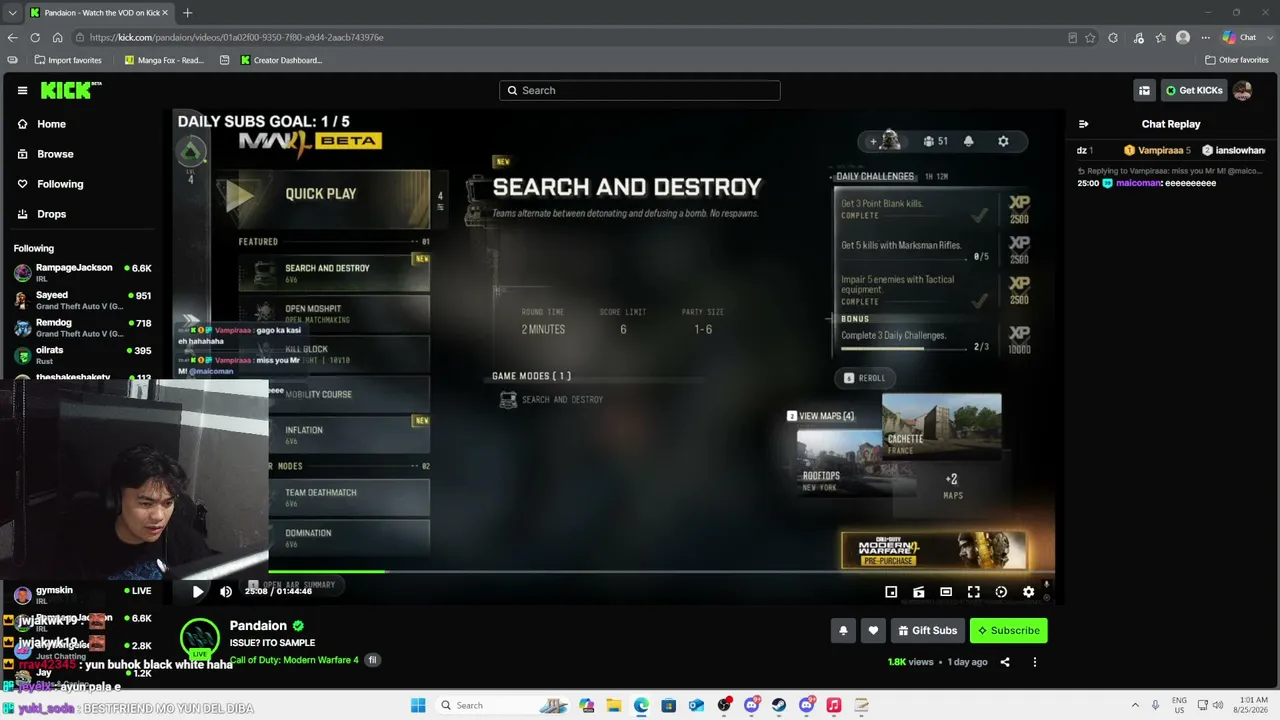Screen dimensions: 1280x720
Task: Collapse the Chat Replay panel
Action: coord(1083,124)
